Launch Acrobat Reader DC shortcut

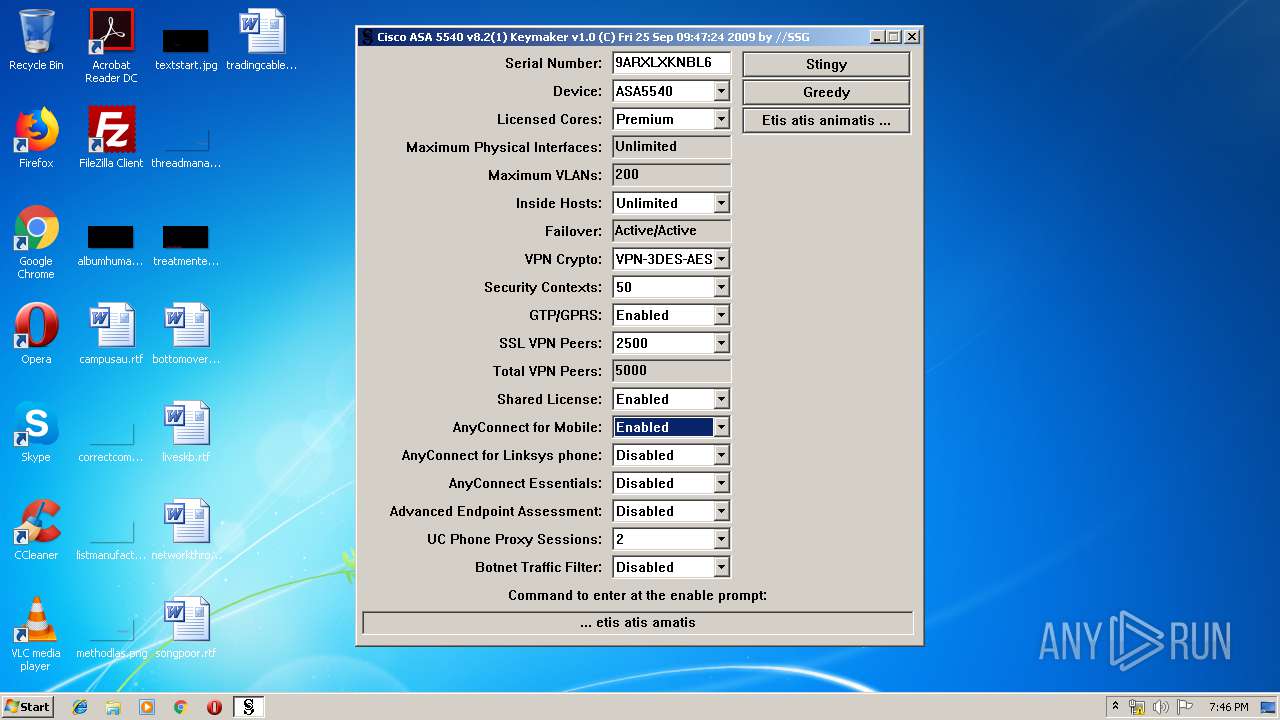[x=111, y=46]
